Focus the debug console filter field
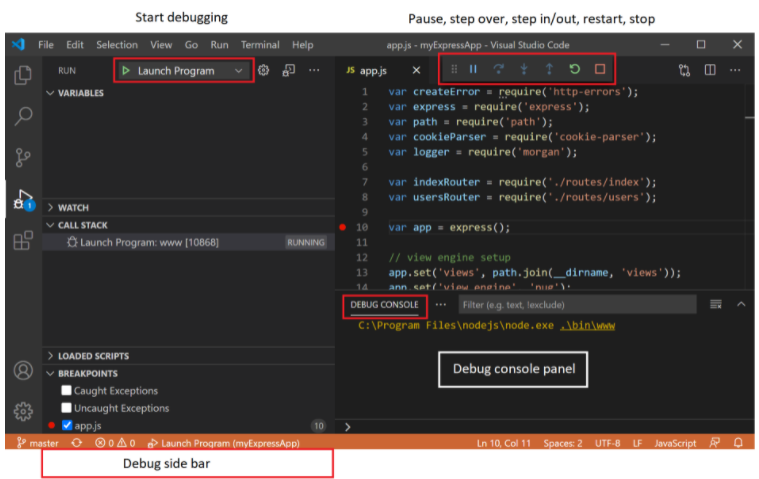The image size is (759, 479). [x=577, y=305]
